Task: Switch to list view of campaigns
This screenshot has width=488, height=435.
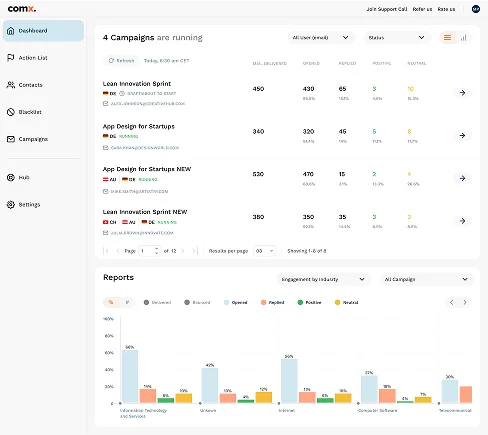Action: point(447,38)
